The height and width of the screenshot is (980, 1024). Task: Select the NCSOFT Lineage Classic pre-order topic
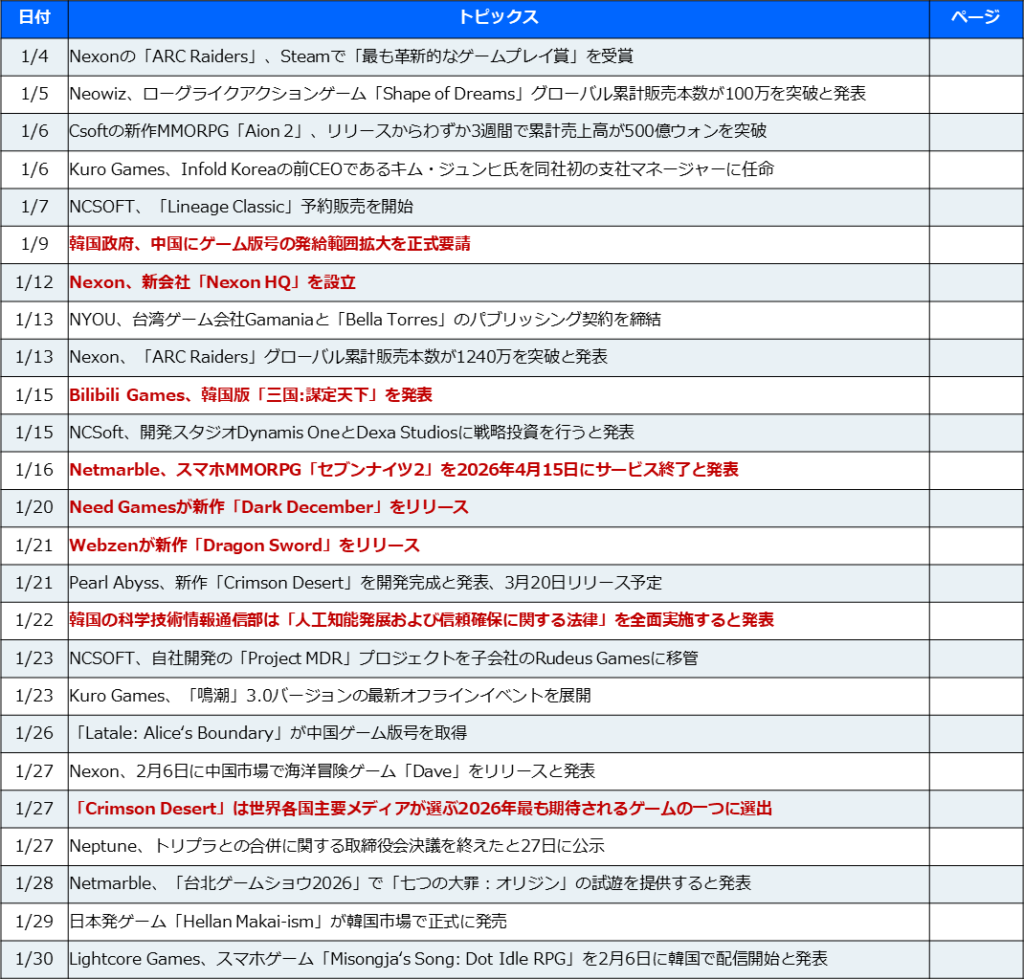(x=241, y=207)
